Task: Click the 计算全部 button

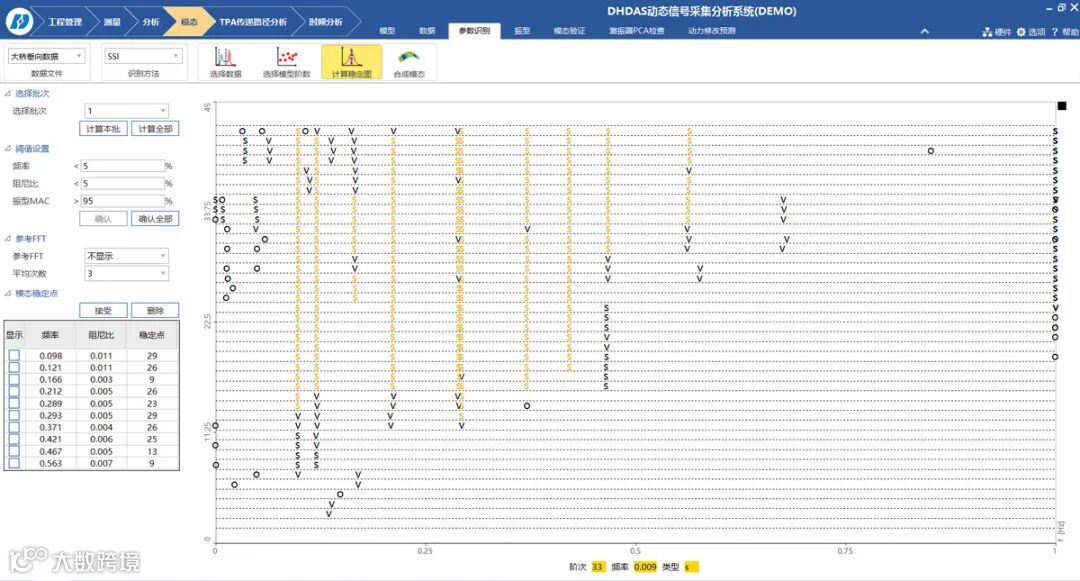Action: pos(155,129)
